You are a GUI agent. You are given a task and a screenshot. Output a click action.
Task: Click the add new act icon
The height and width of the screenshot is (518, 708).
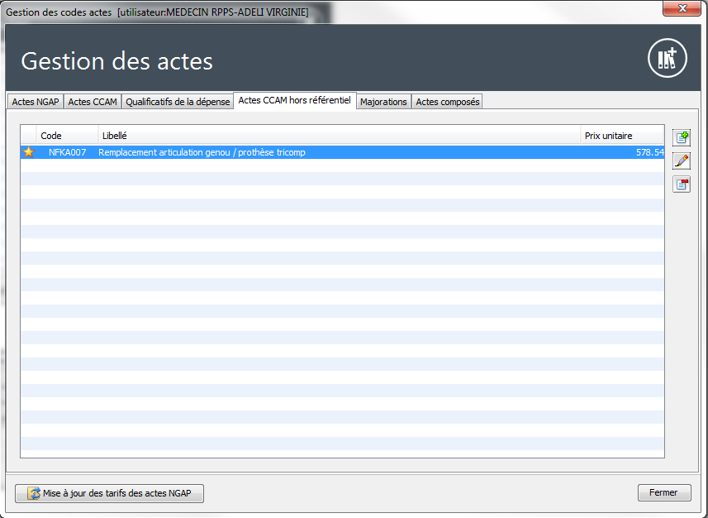click(x=681, y=138)
